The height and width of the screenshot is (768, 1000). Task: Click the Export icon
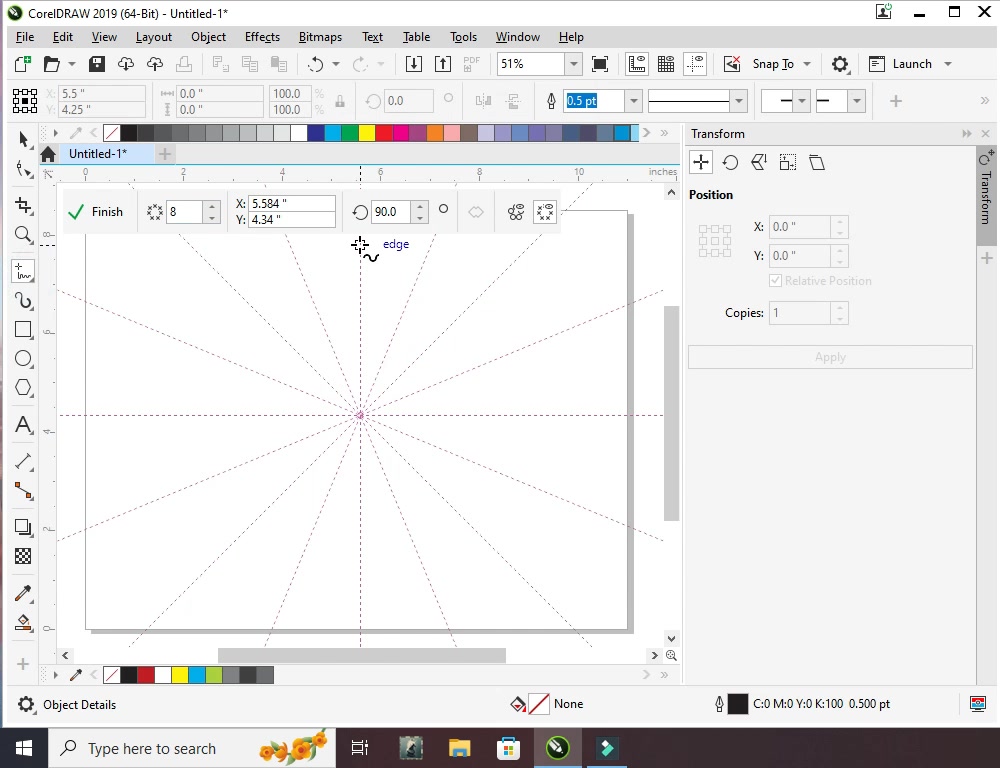point(443,64)
